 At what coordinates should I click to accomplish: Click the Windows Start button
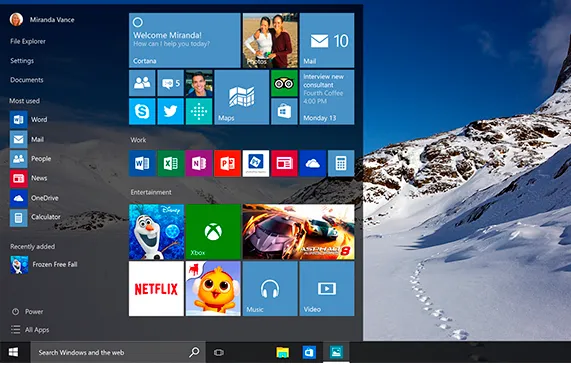[x=13, y=352]
